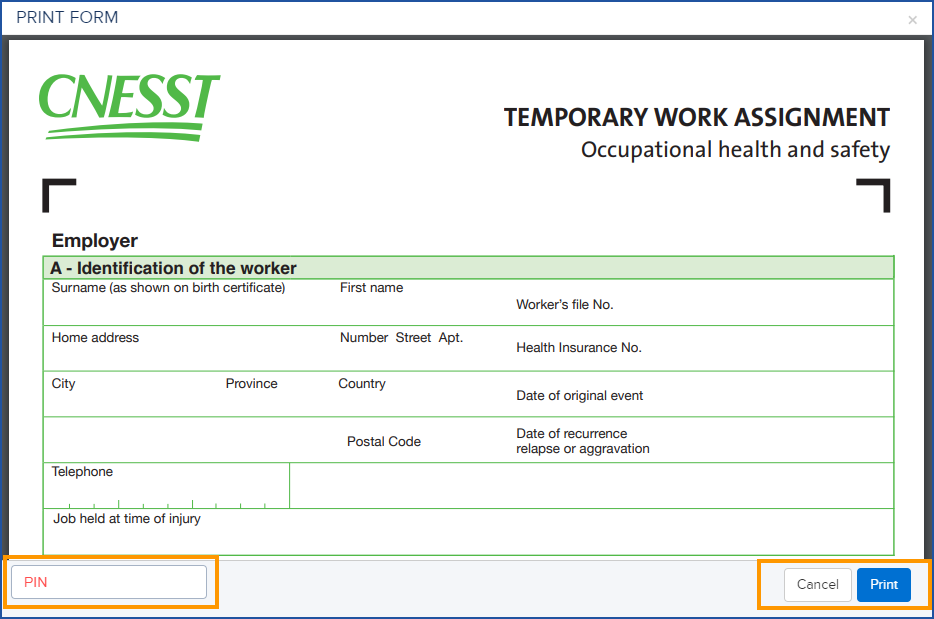
Task: Click the CNESST logo
Action: pos(129,104)
